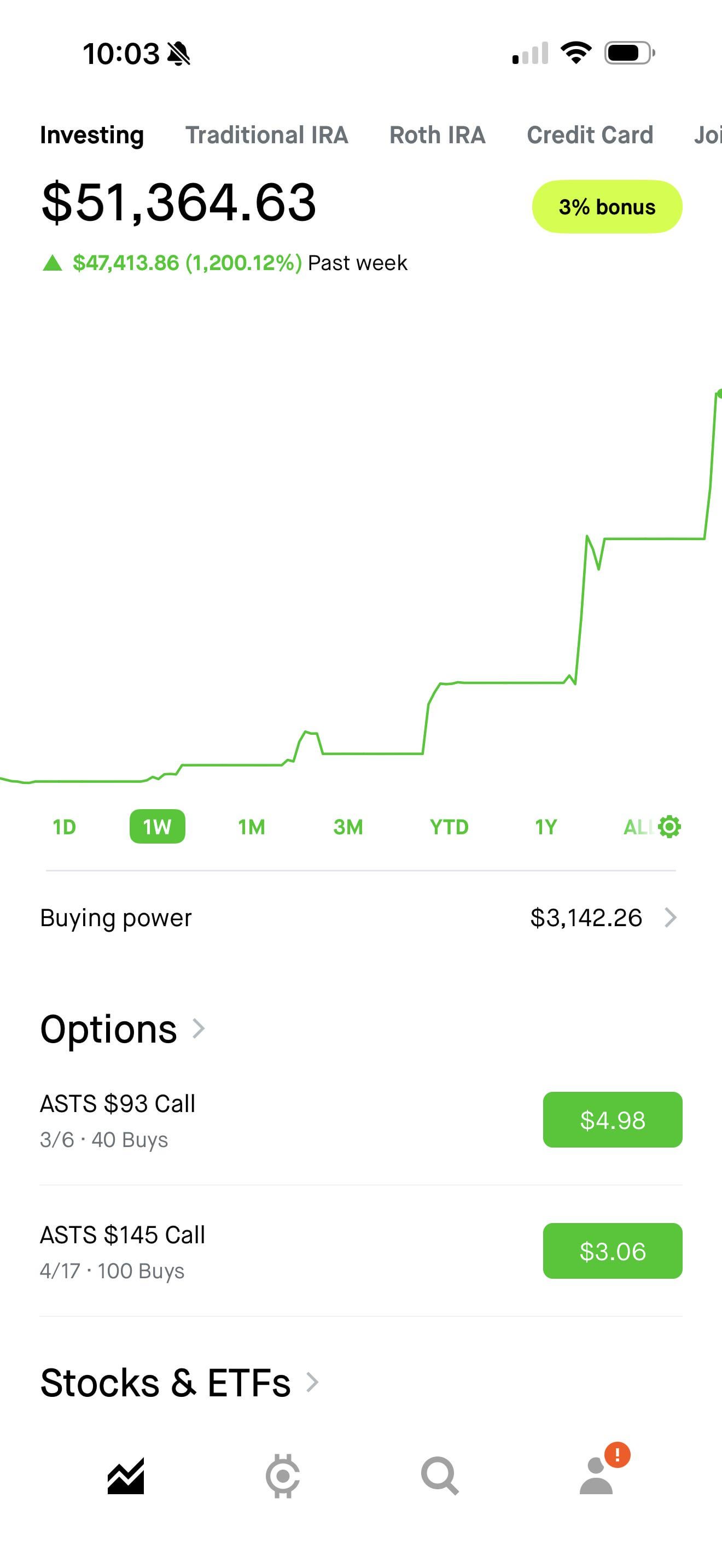Tap the $3.06 ASTS $145 Call price
722x1568 pixels.
613,1251
